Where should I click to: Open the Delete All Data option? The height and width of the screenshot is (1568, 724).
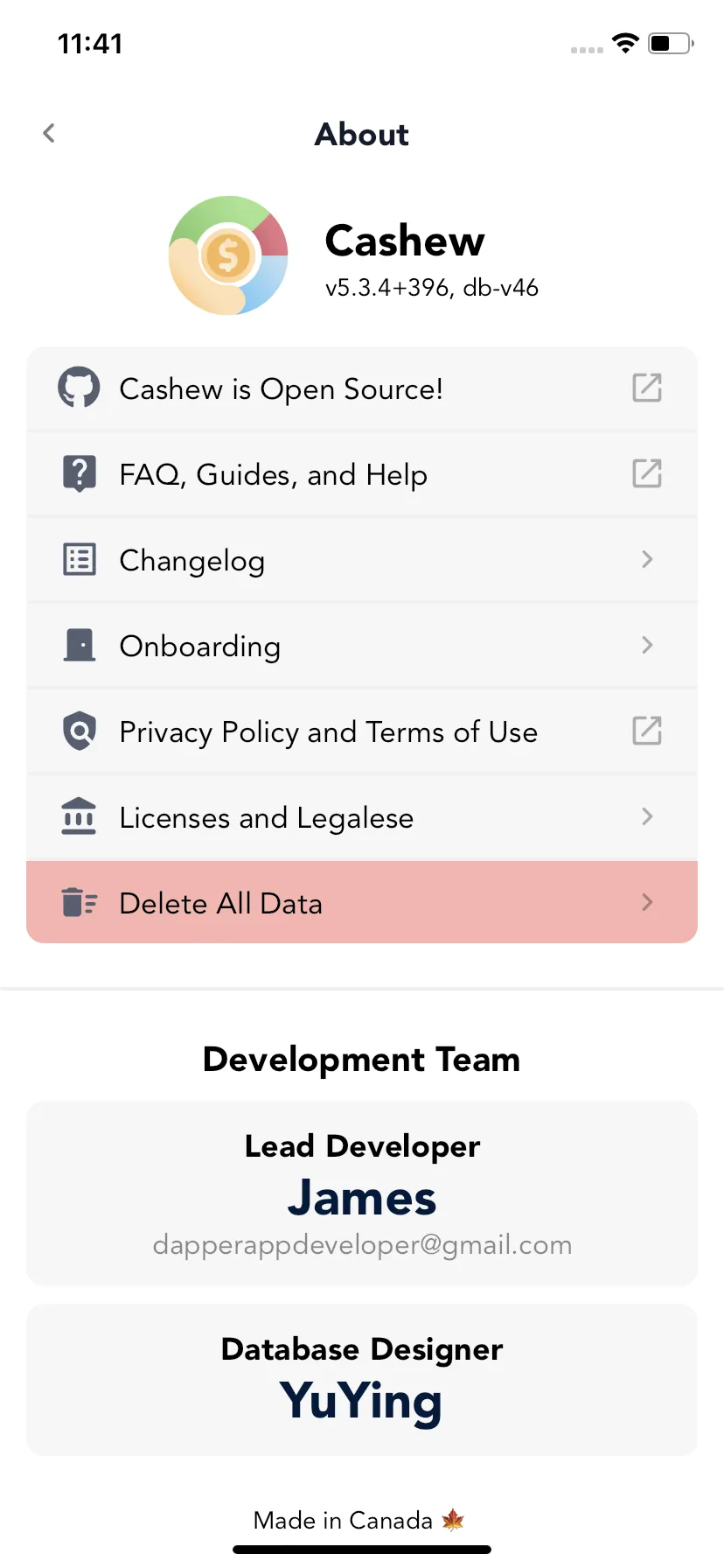(x=362, y=902)
